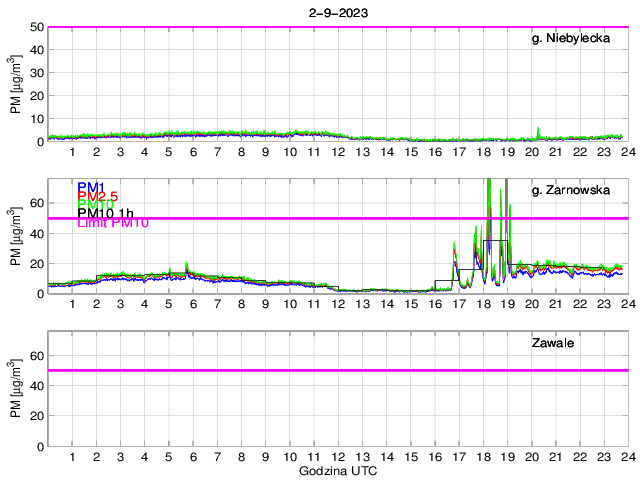Click the small green spike after hour 20 in the top chart
Screen dimensions: 640x480
coord(539,130)
